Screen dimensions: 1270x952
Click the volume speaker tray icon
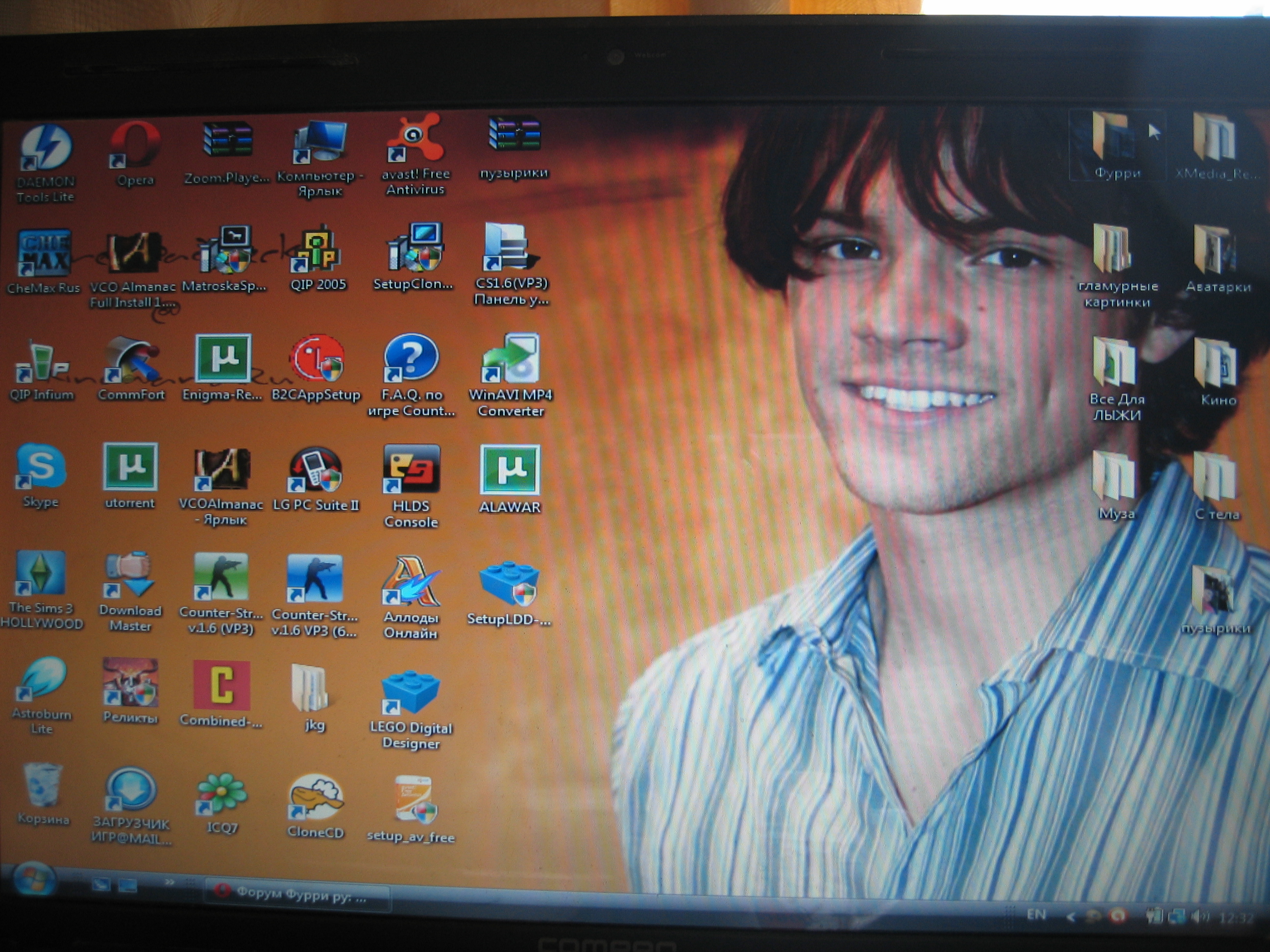click(x=1199, y=917)
